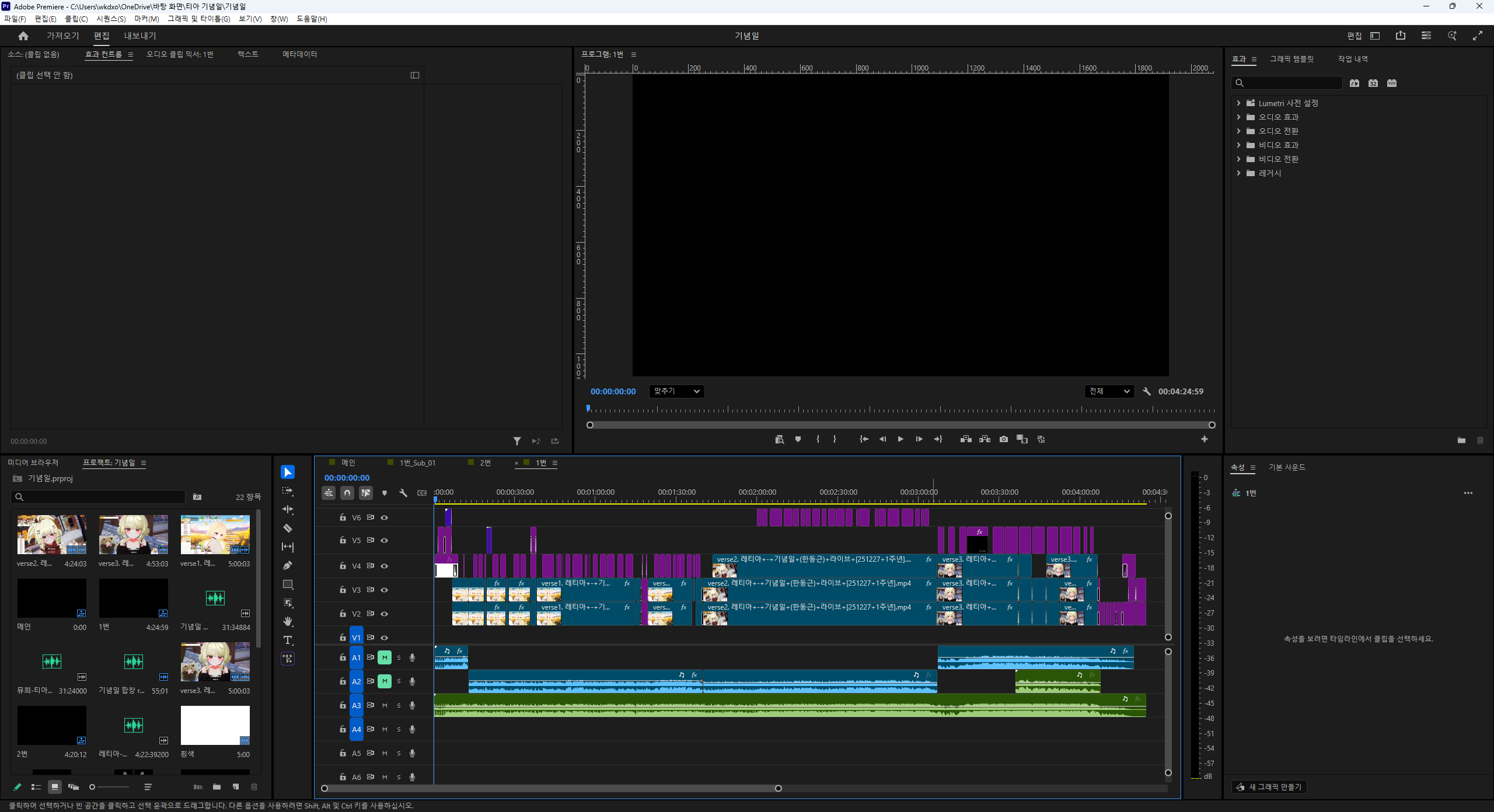The image size is (1494, 812).
Task: Click the Project panel search field
Action: click(x=98, y=497)
